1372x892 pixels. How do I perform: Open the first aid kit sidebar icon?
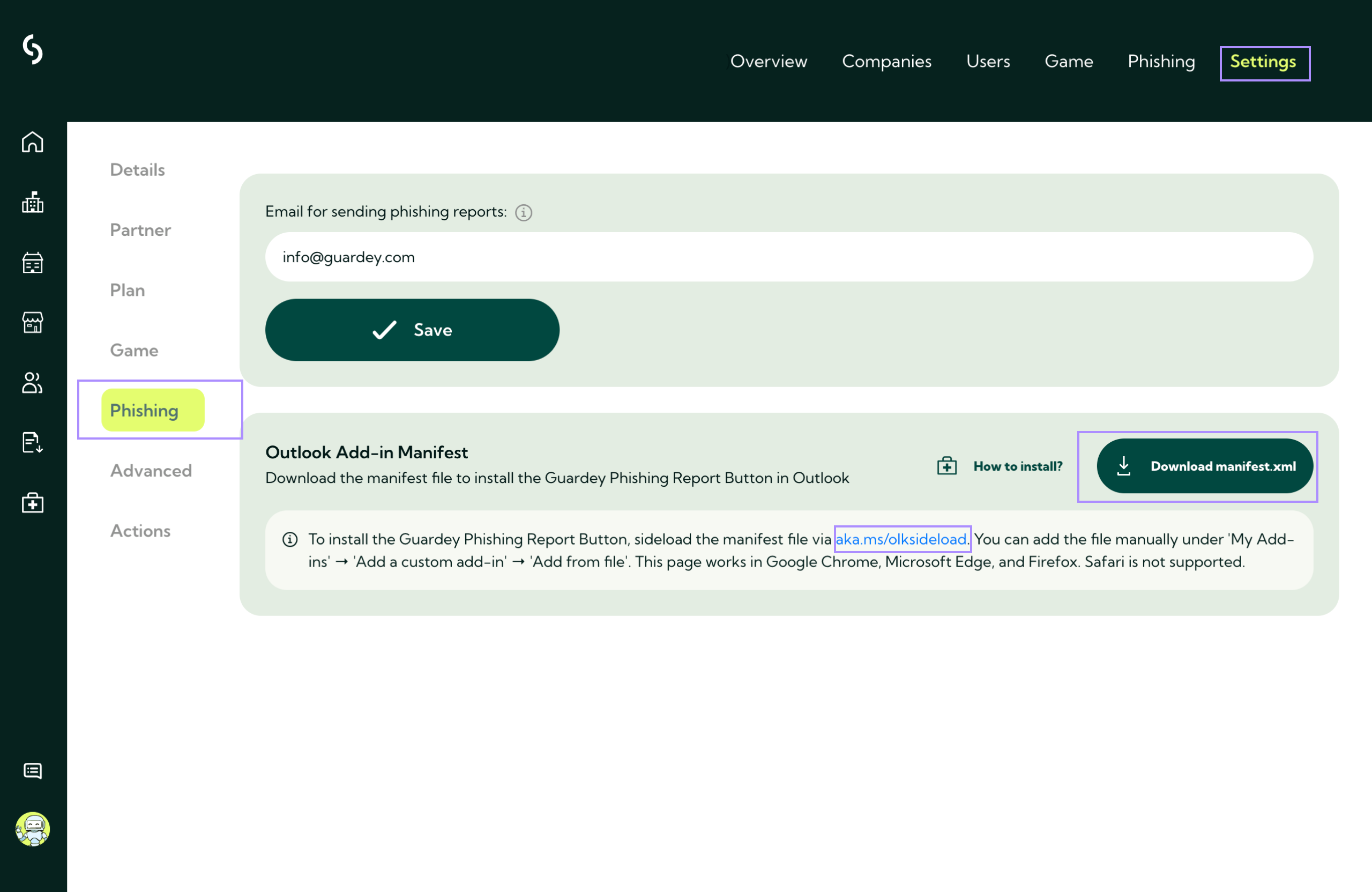pyautogui.click(x=32, y=503)
